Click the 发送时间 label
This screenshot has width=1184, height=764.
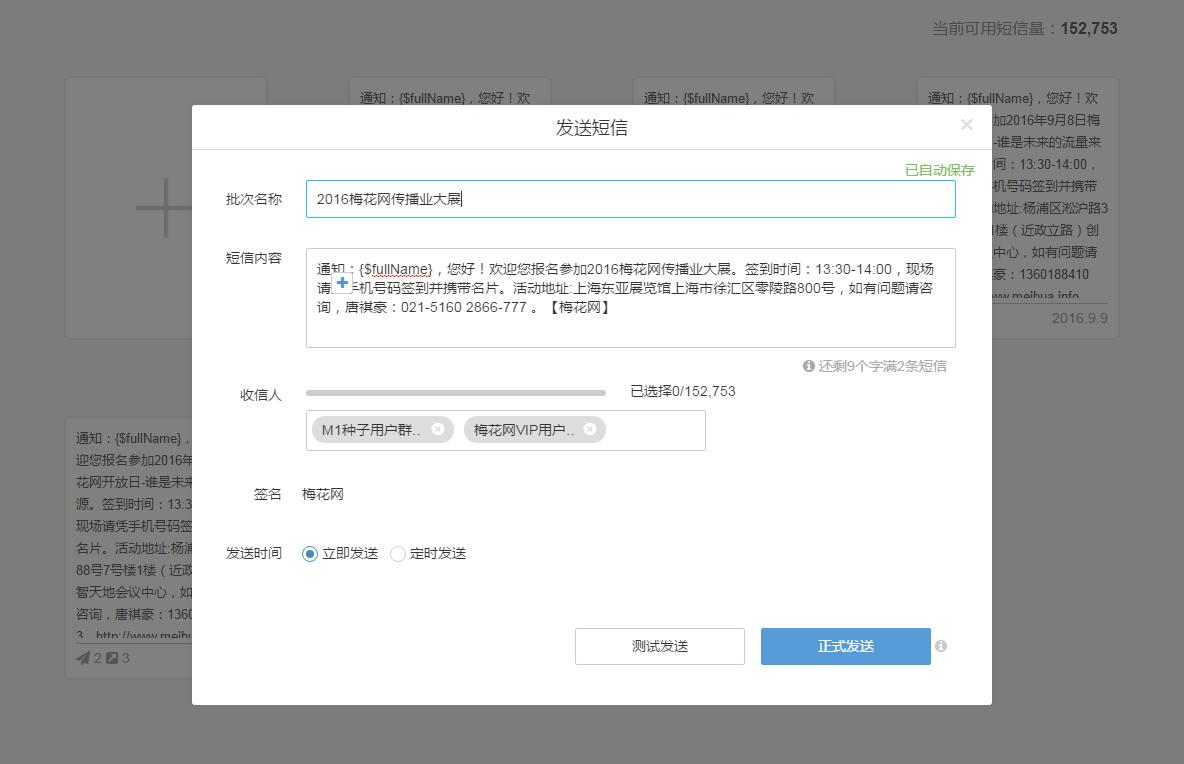(254, 553)
